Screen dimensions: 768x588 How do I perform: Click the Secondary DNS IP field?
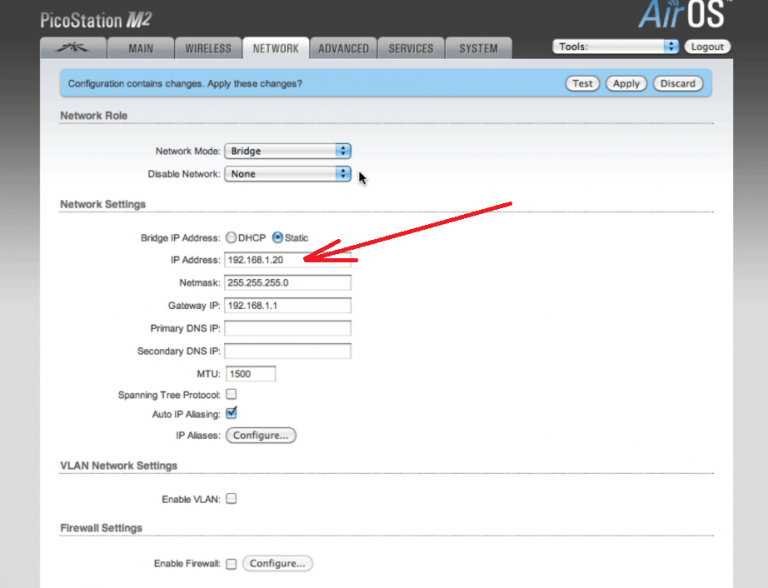288,351
